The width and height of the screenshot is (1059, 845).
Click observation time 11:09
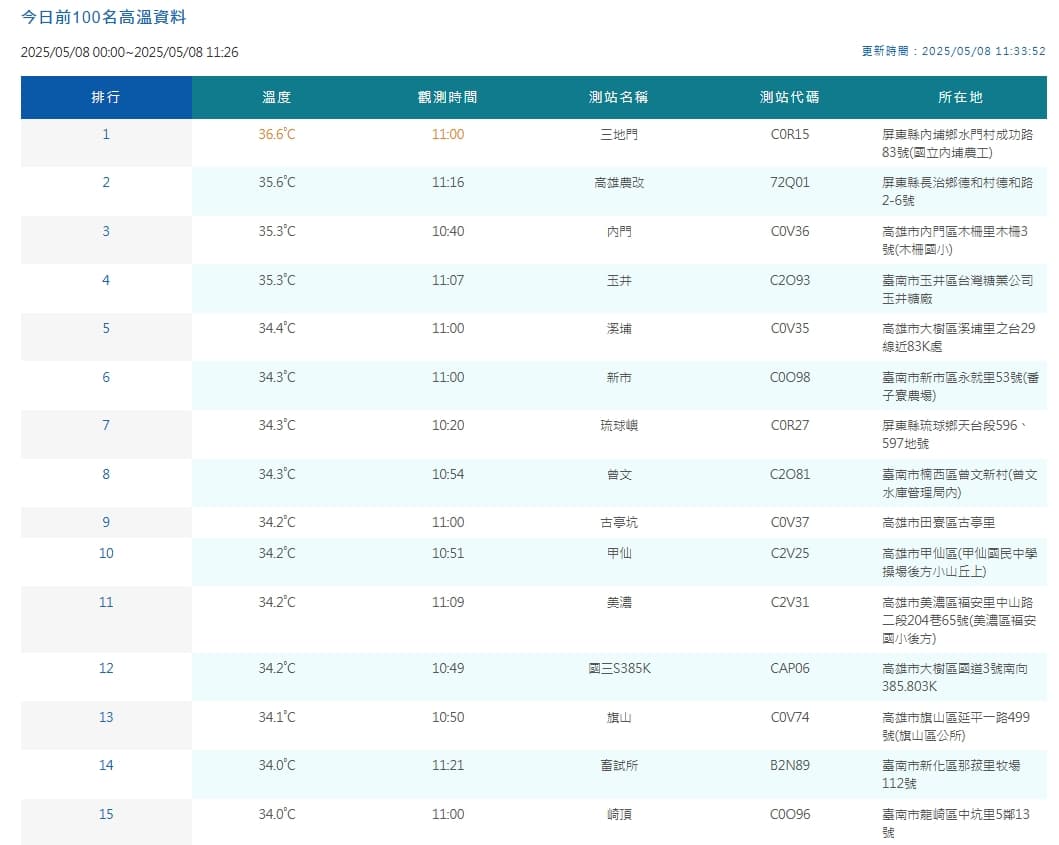click(448, 603)
